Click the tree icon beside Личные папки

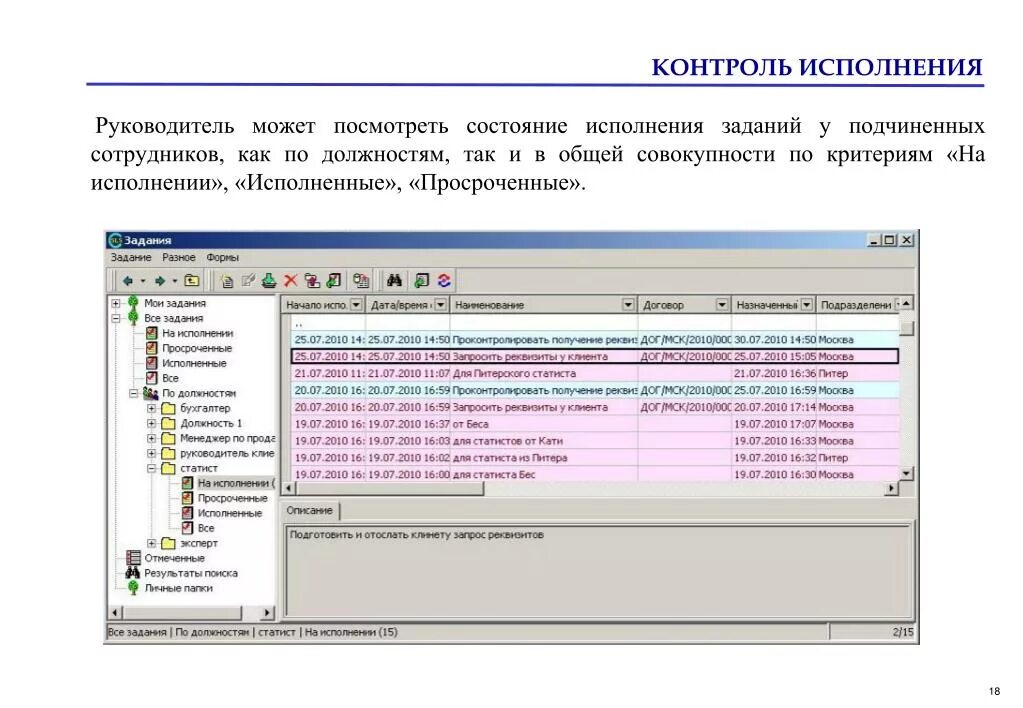pyautogui.click(x=133, y=588)
